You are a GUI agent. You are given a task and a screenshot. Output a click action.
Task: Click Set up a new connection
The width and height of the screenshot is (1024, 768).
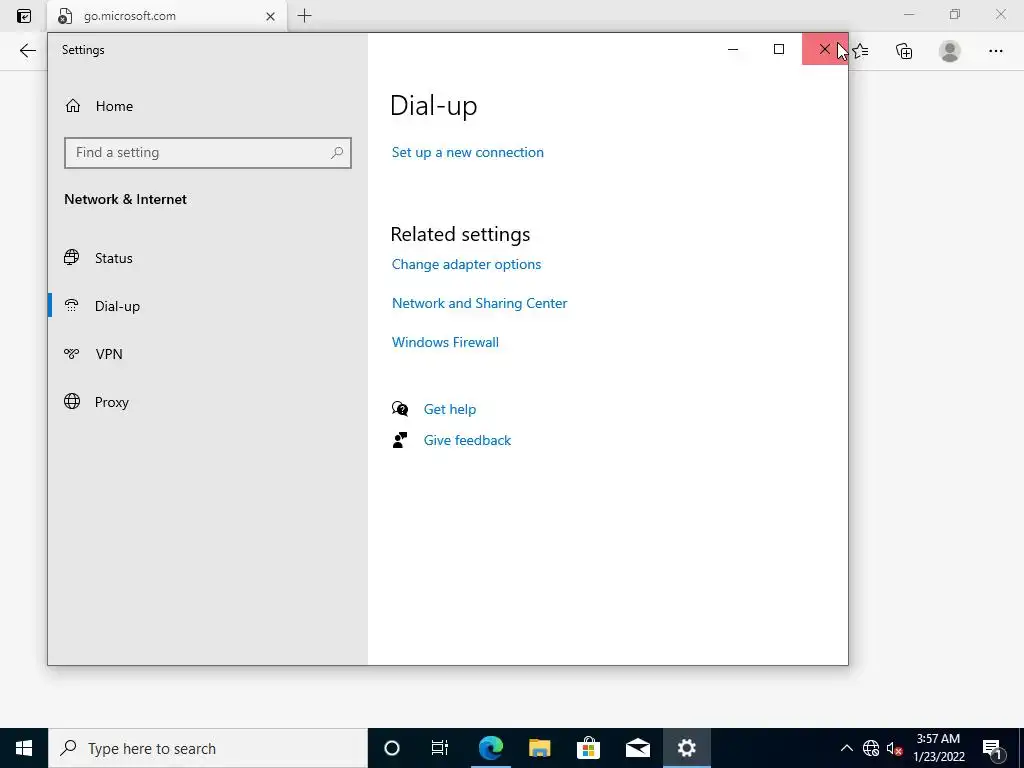pyautogui.click(x=468, y=152)
